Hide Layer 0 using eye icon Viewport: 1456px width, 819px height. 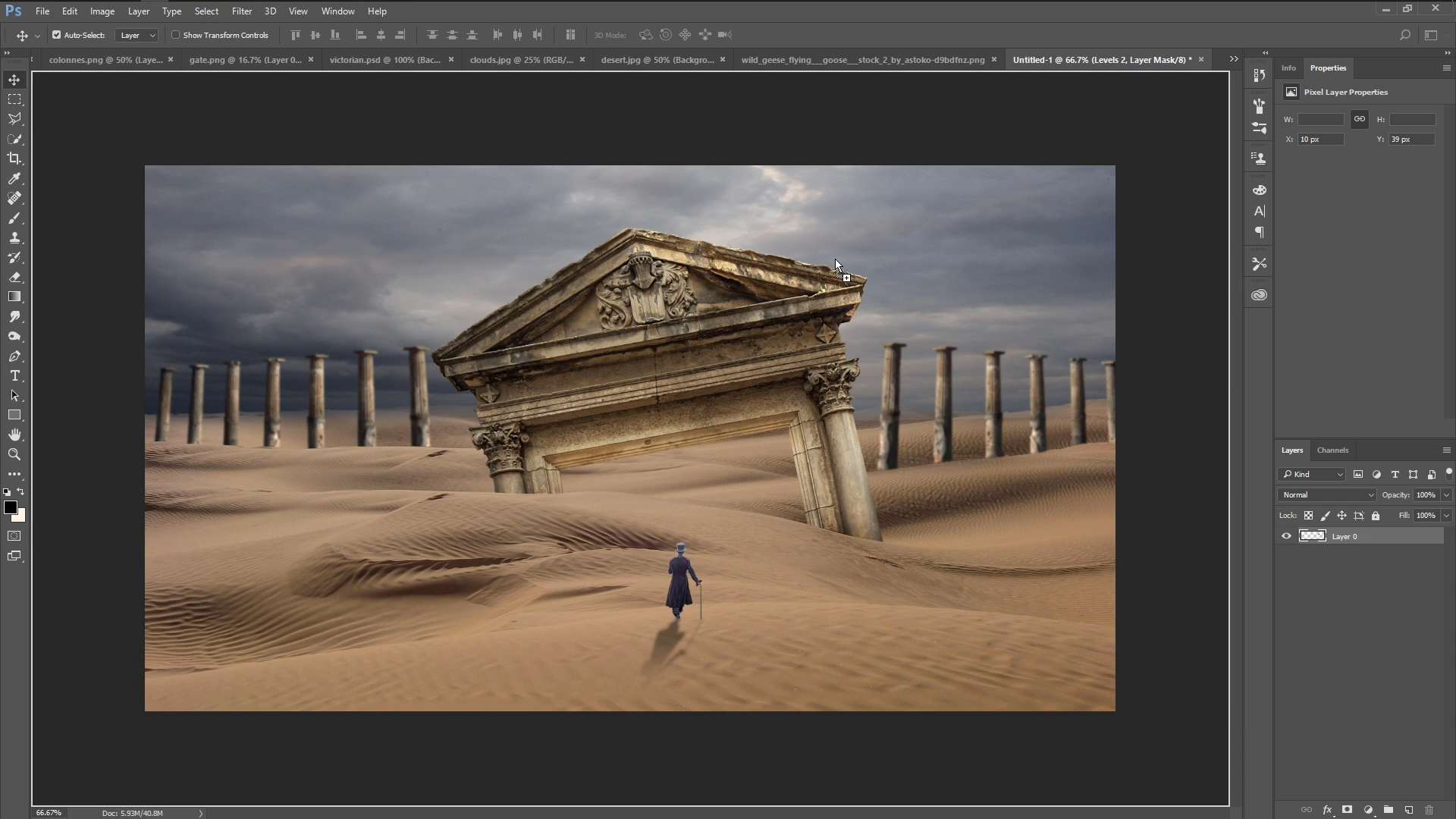coord(1286,536)
